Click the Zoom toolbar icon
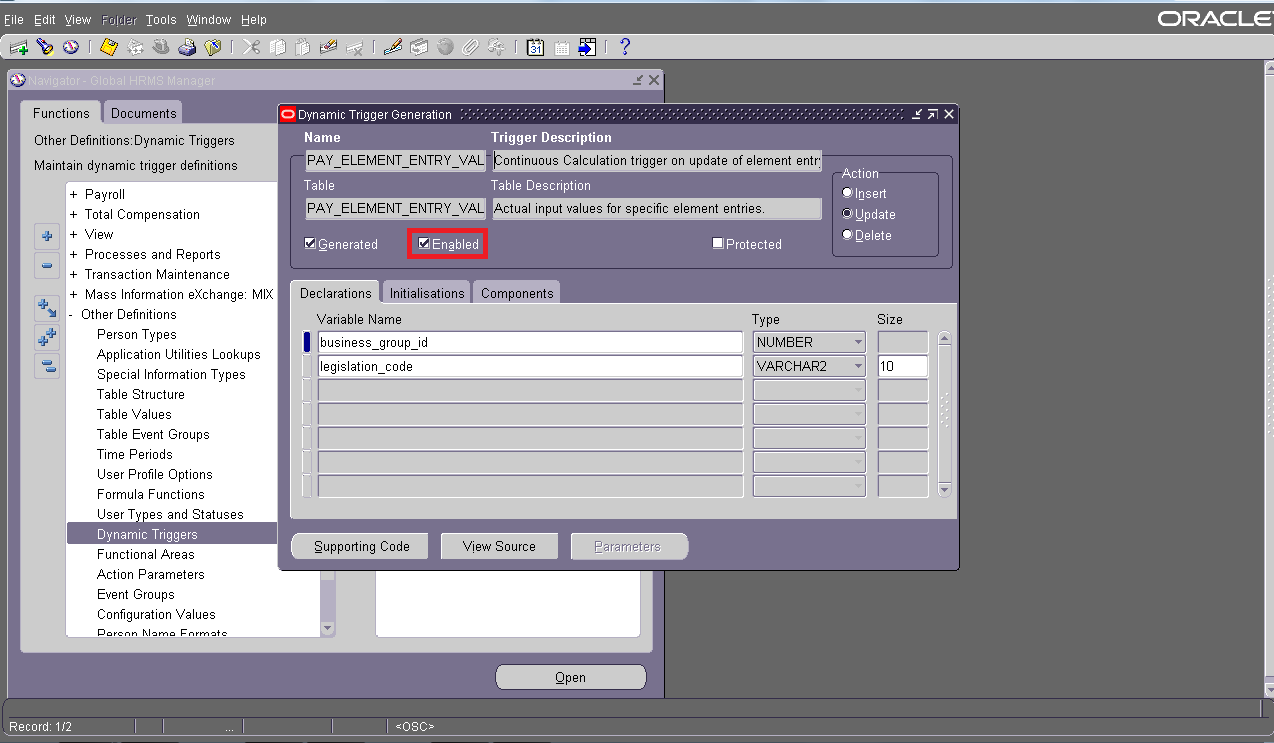 tap(419, 47)
